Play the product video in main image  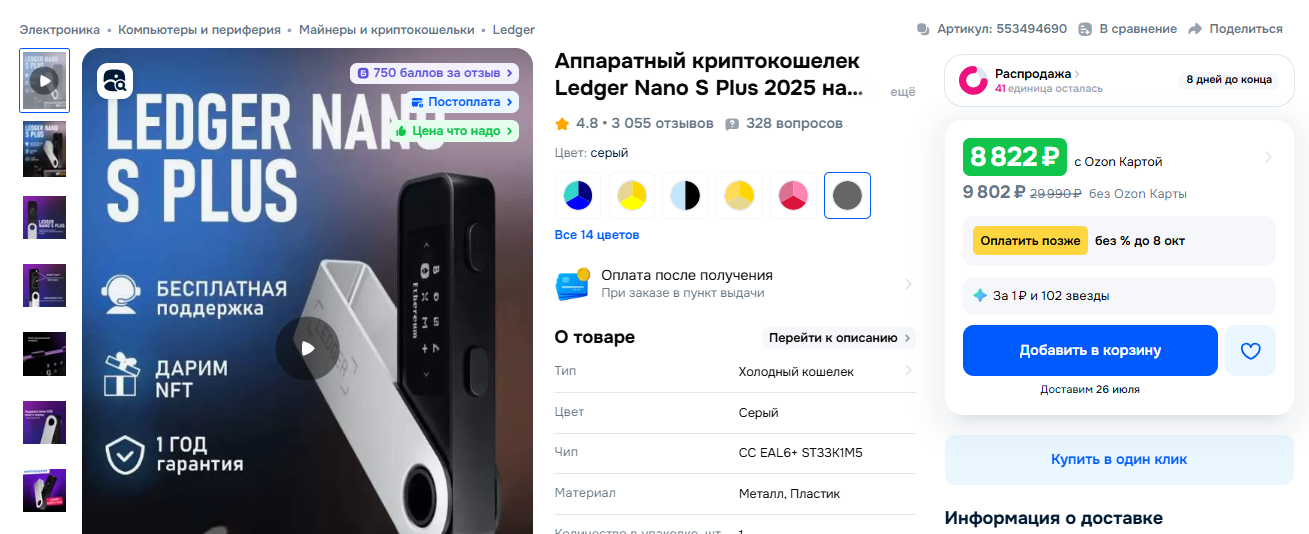307,348
